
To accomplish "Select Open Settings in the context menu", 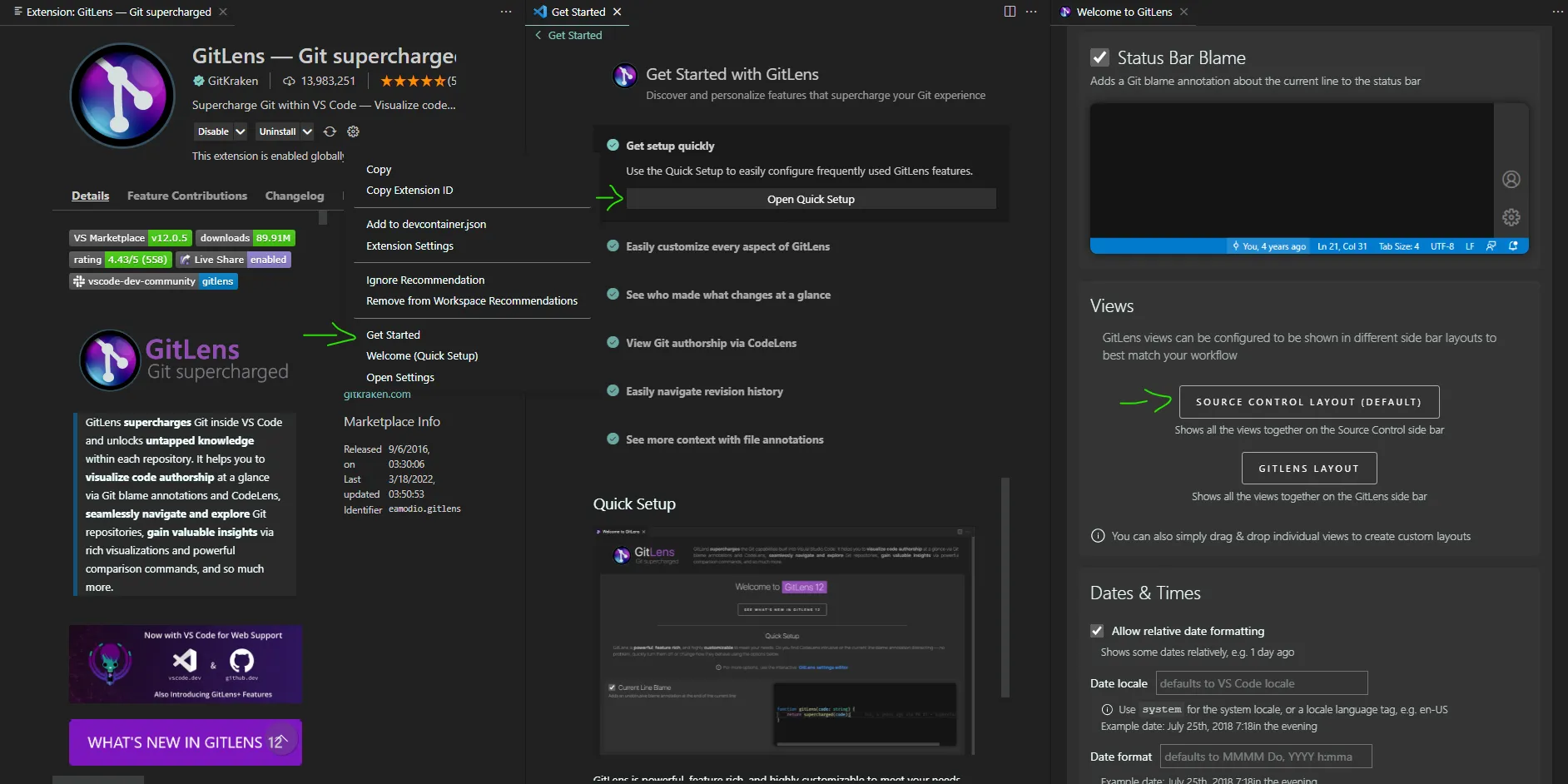I will (473, 378).
